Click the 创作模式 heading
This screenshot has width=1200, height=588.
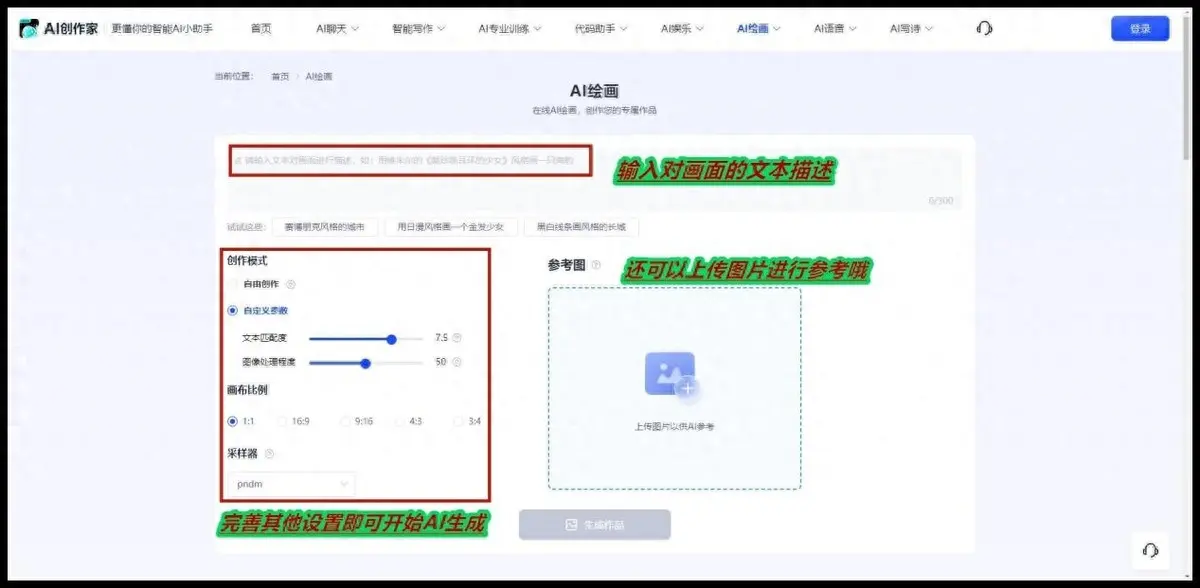(247, 261)
